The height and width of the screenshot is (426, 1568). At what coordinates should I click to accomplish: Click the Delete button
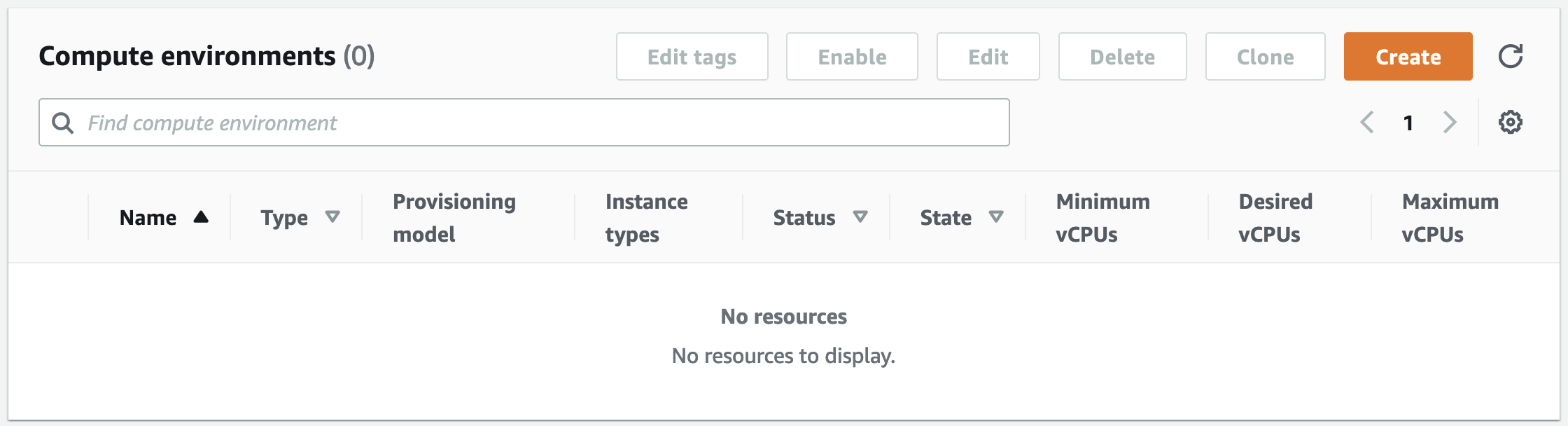pos(1122,56)
